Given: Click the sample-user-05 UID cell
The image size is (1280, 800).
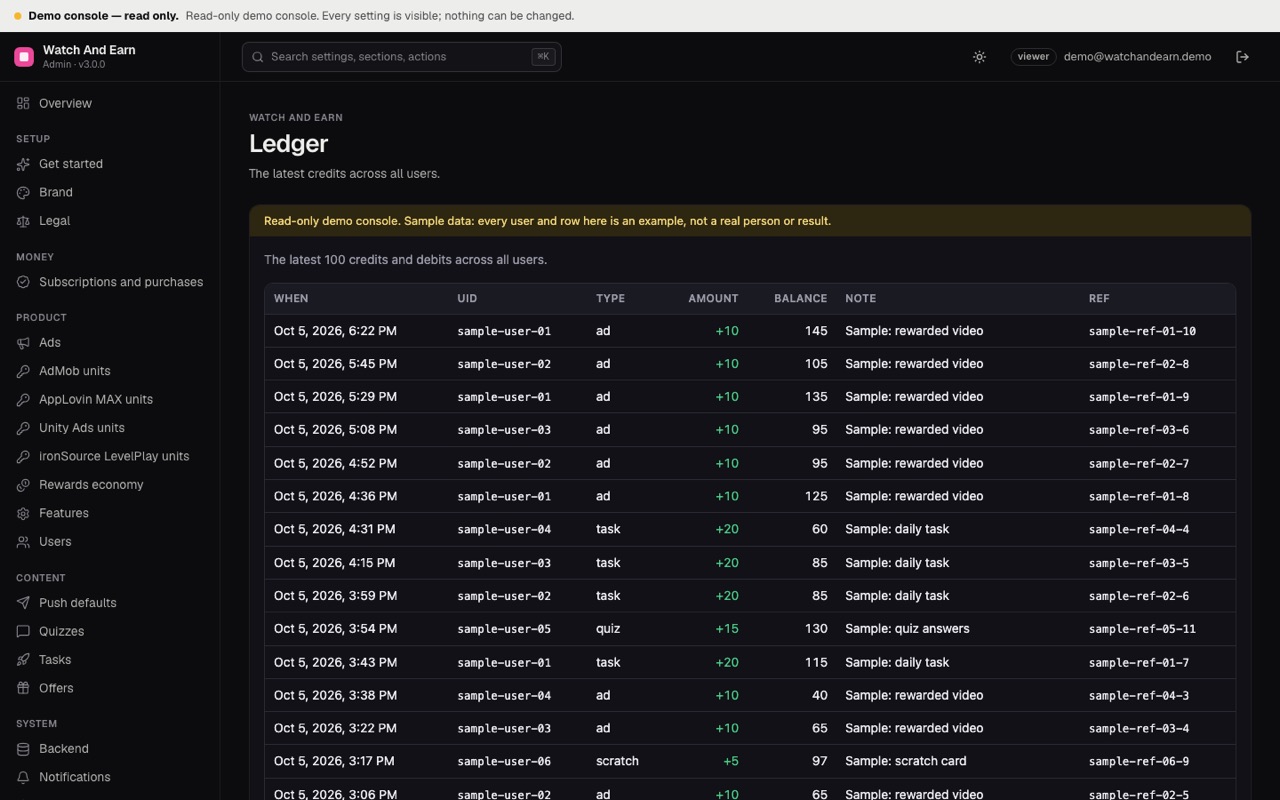Looking at the screenshot, I should pyautogui.click(x=504, y=629).
